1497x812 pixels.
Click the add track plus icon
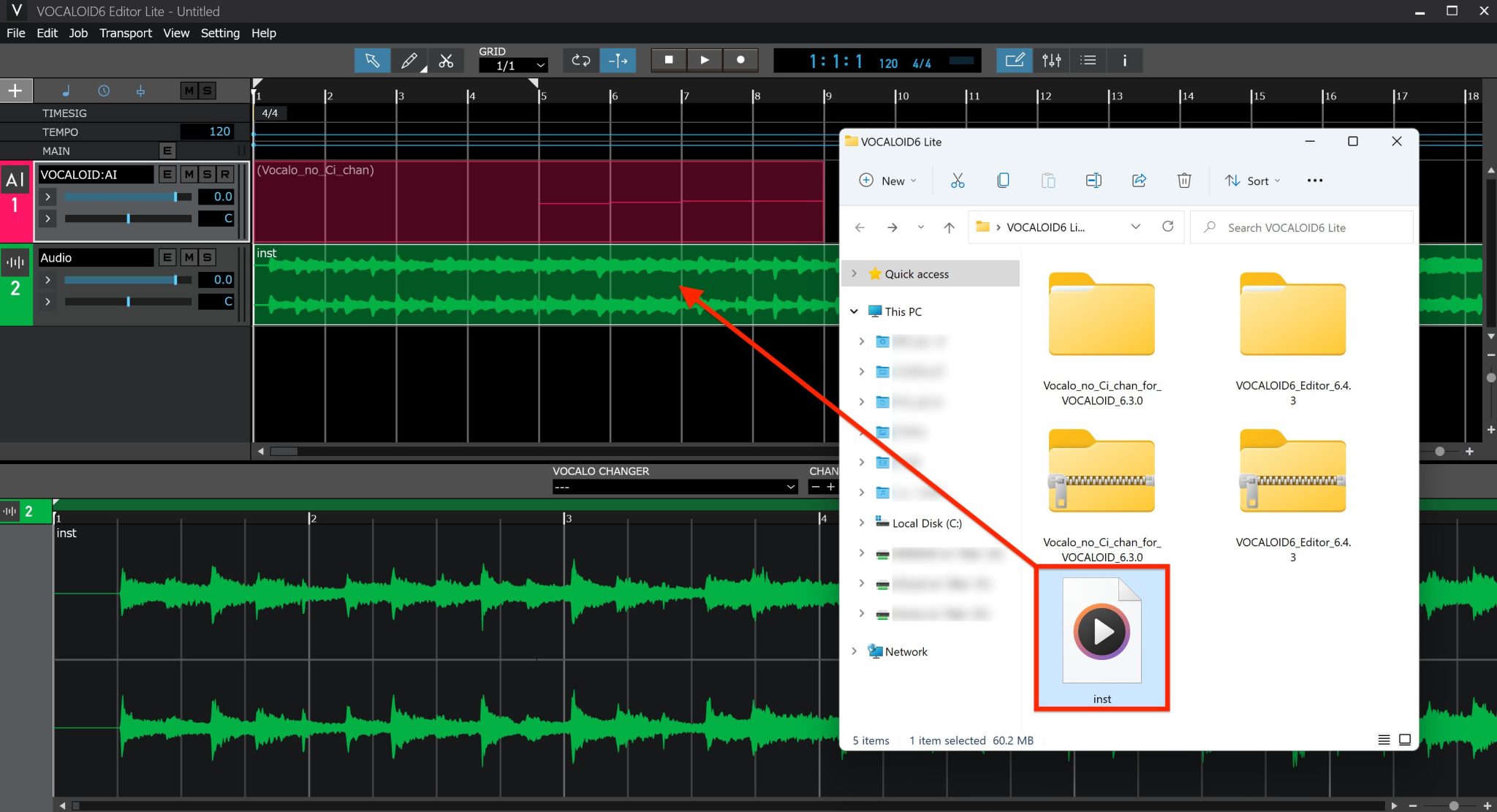point(15,90)
